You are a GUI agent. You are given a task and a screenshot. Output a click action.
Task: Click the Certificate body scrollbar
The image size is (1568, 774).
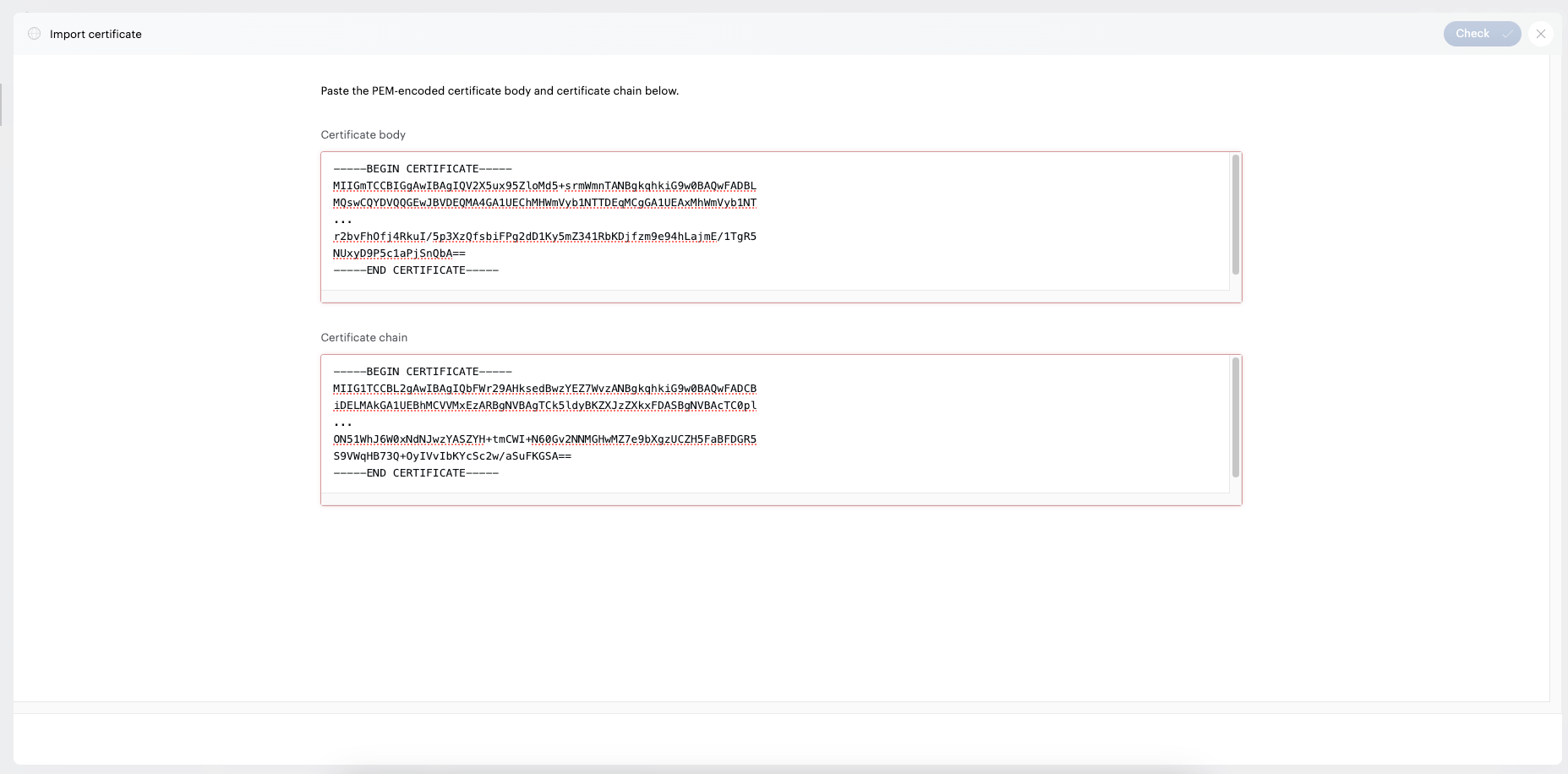(1235, 215)
